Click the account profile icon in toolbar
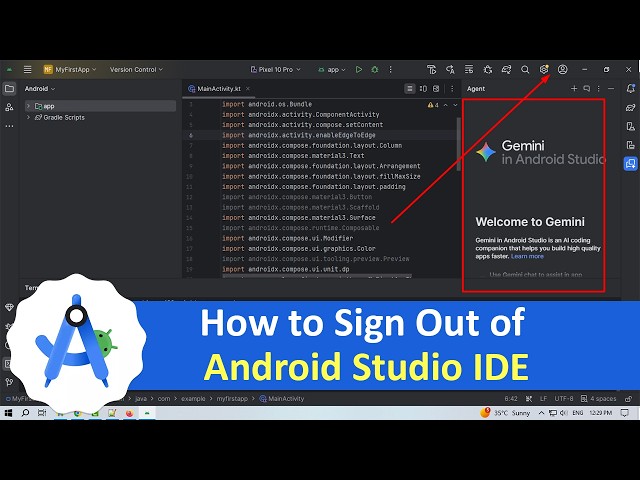 pyautogui.click(x=562, y=69)
